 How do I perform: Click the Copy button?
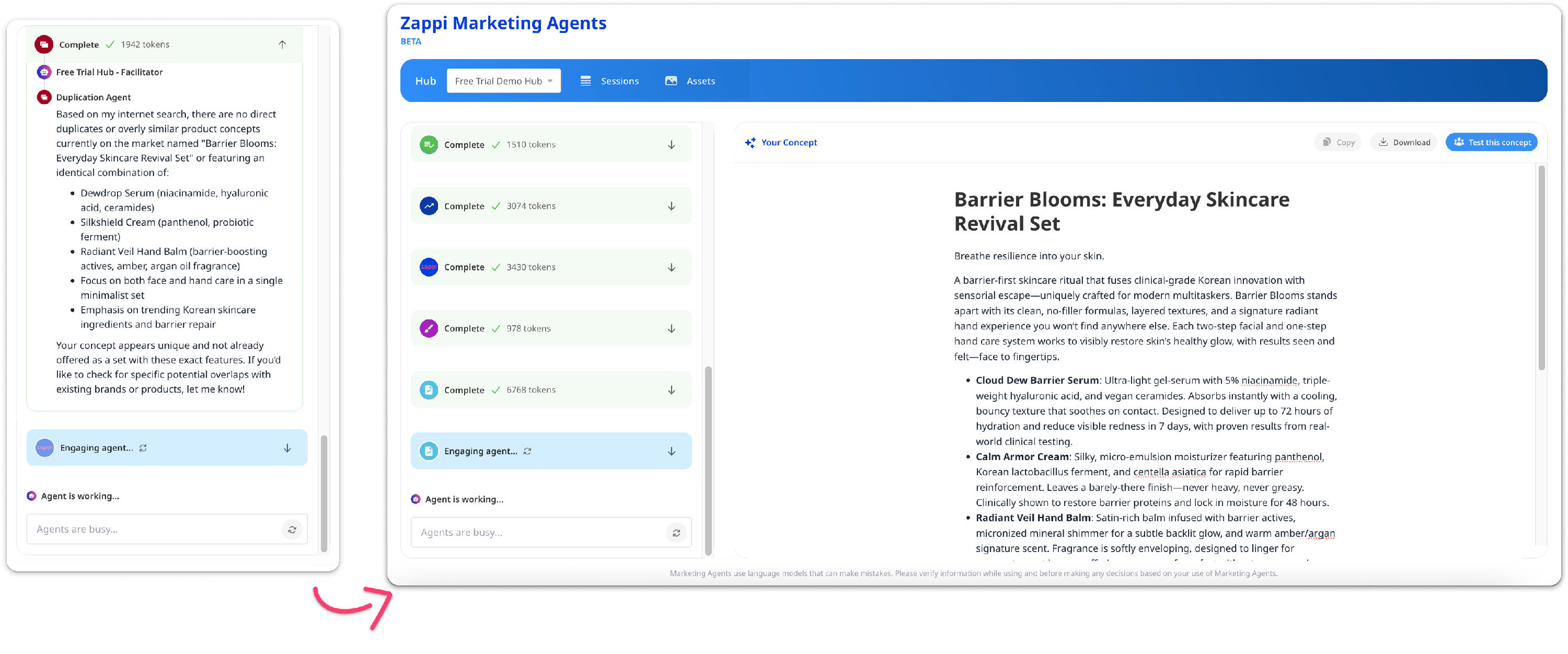[1338, 142]
